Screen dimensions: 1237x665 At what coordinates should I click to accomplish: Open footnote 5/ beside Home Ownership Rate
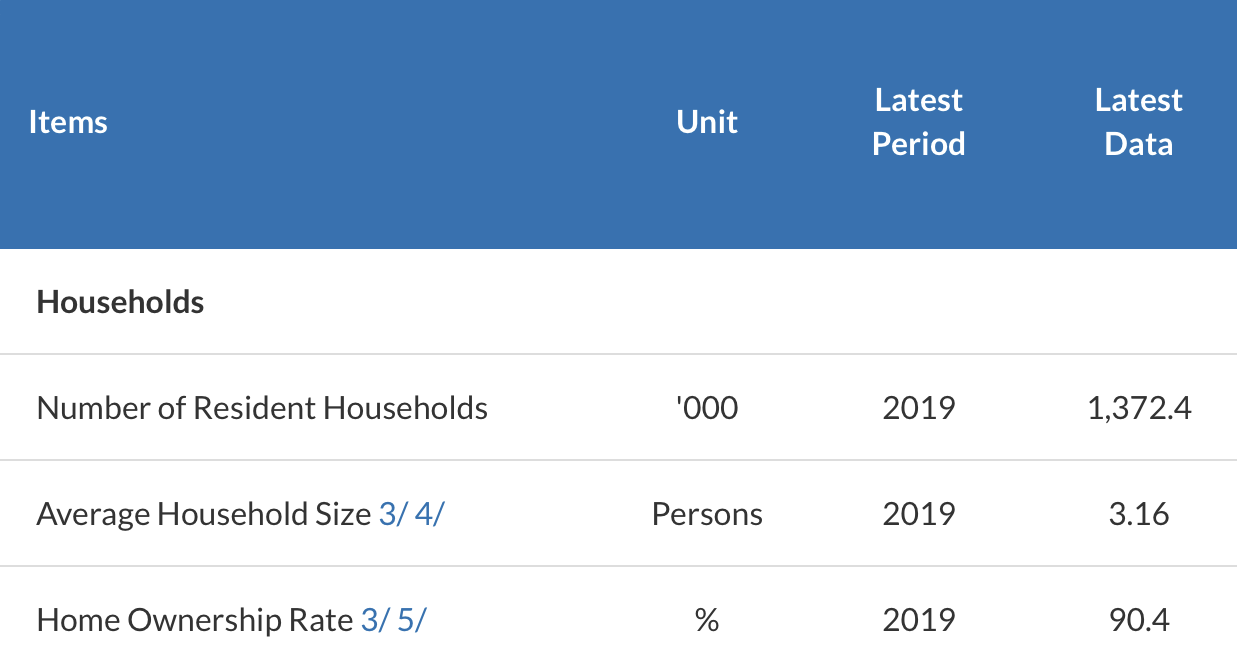411,620
